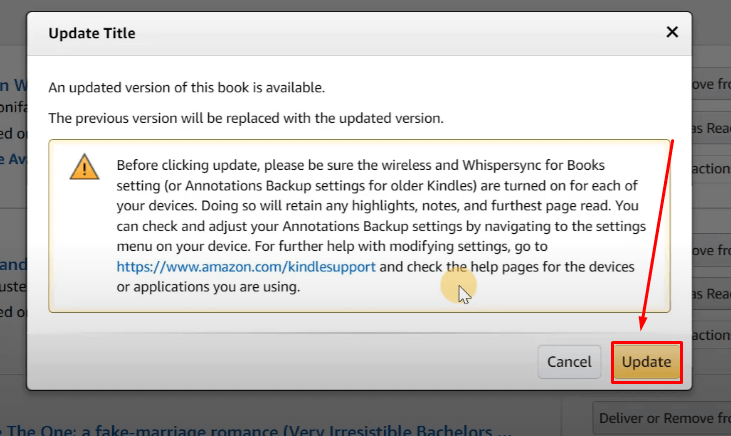
Task: Click the first partially hidden 'ove fro' button
Action: (711, 84)
